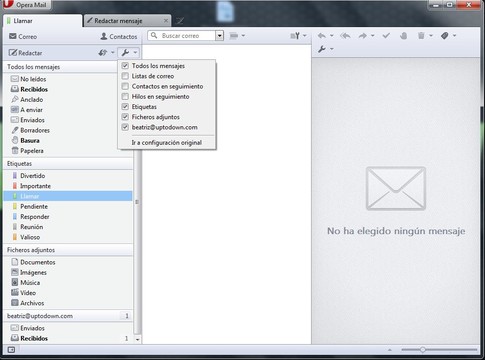The height and width of the screenshot is (360, 485).
Task: Click the Reply arrow icon in toolbar
Action: tap(322, 36)
